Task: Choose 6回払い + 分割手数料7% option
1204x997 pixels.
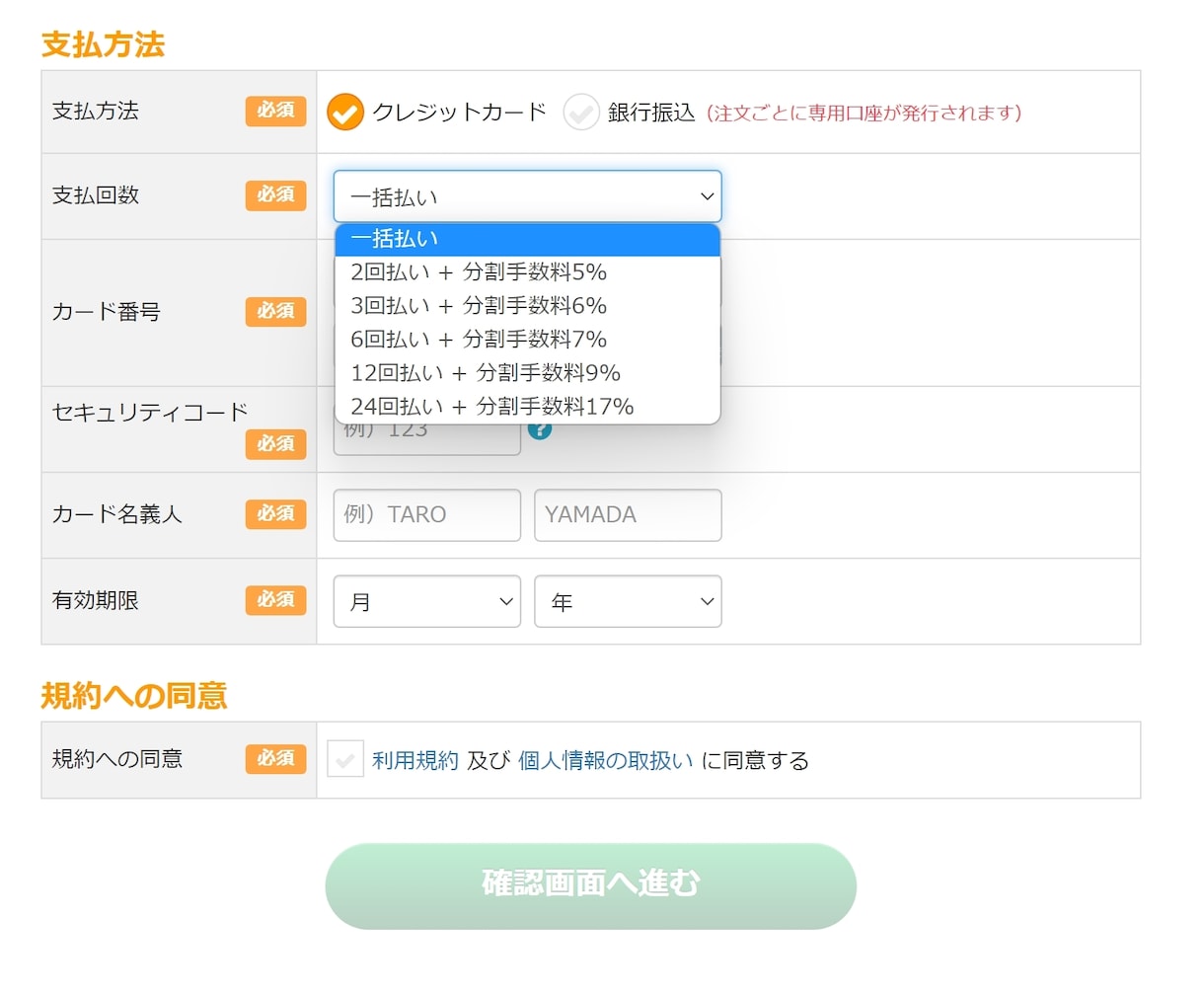Action: click(528, 340)
